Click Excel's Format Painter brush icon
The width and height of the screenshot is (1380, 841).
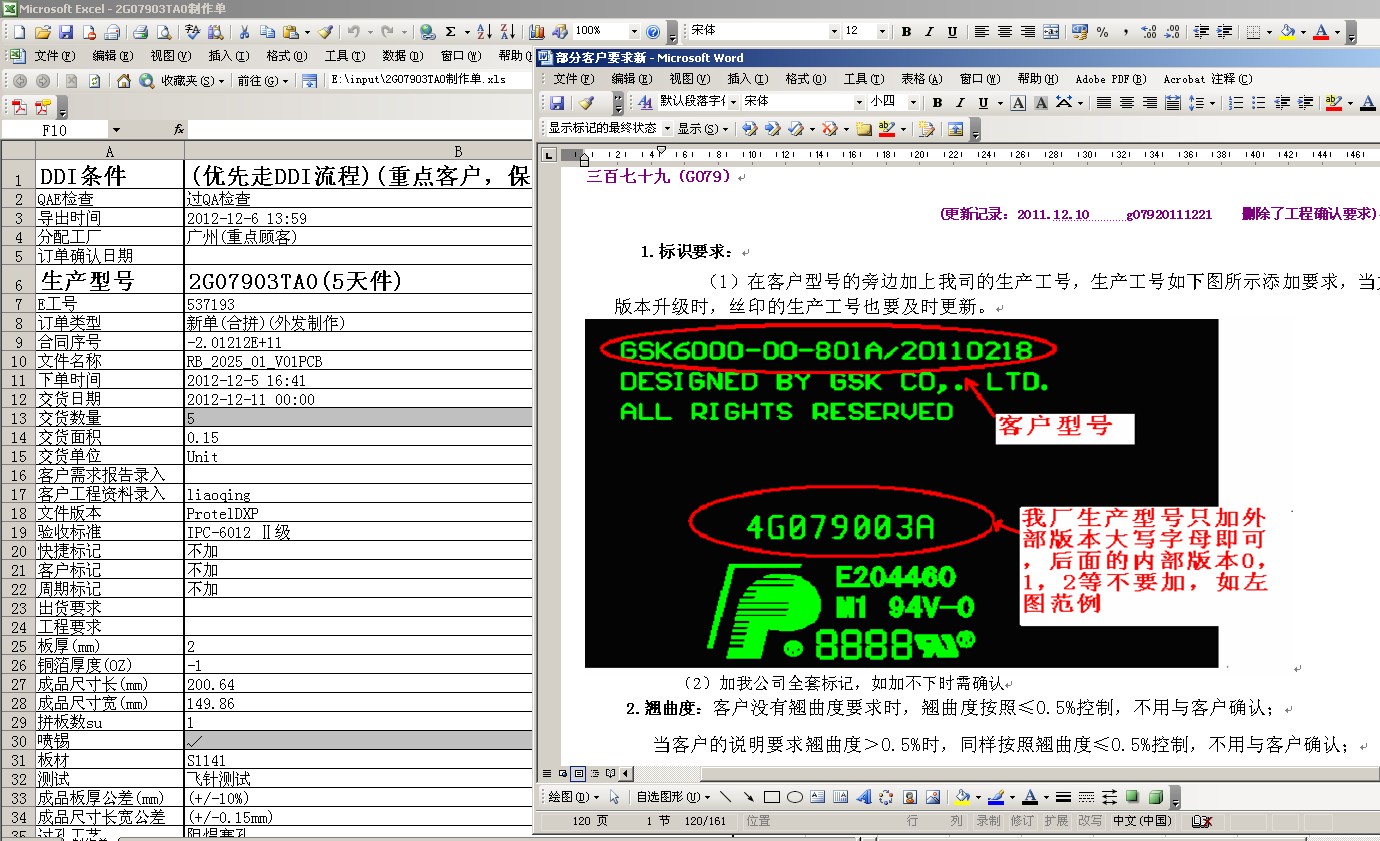click(326, 31)
